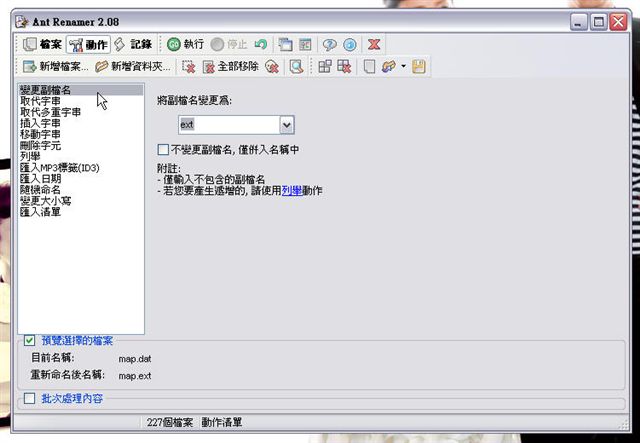Image resolution: width=640 pixels, height=443 pixels.
Task: Click the ext extension input field
Action: 229,125
